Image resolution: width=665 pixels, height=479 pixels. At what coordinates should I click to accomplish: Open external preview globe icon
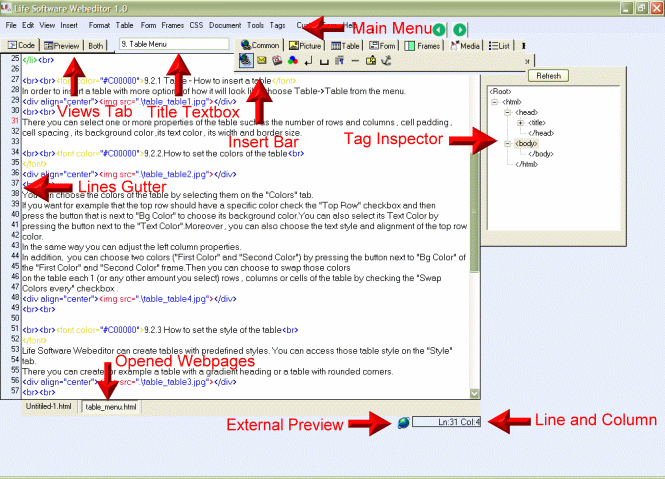pyautogui.click(x=404, y=422)
